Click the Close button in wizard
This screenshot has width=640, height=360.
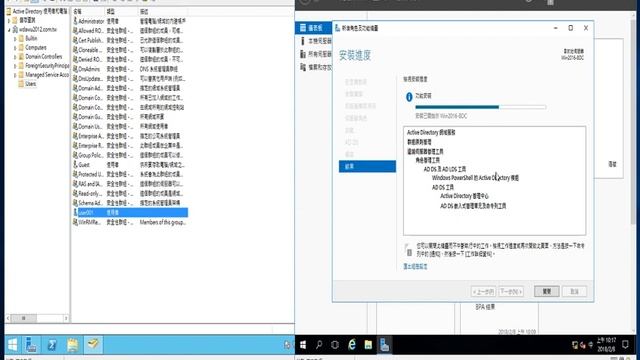pyautogui.click(x=546, y=291)
